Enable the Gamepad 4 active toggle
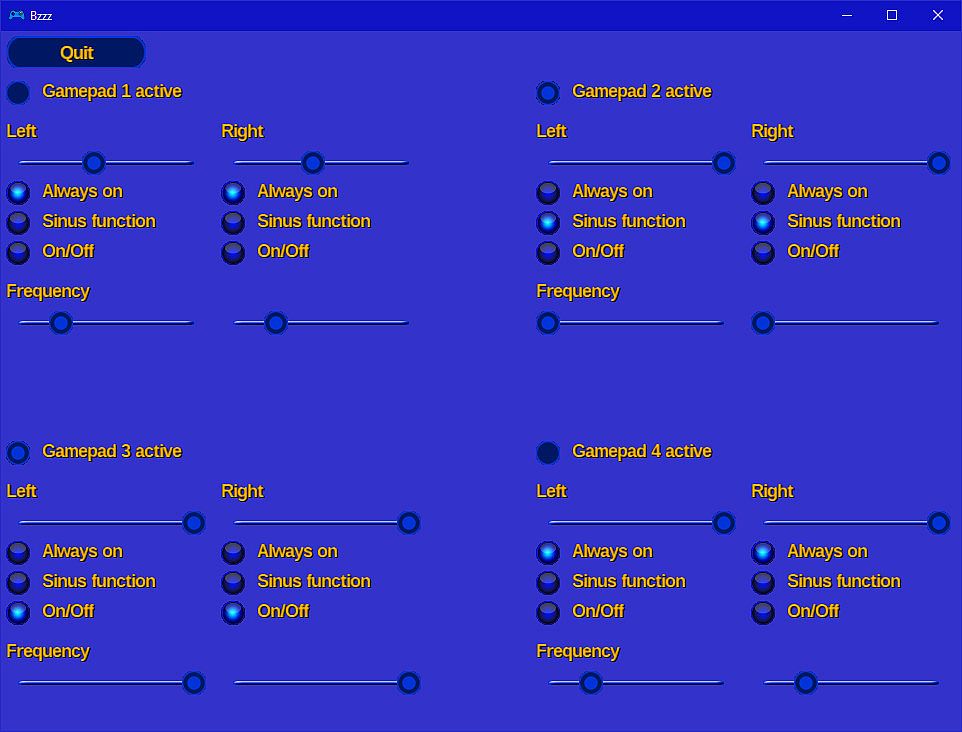This screenshot has width=962, height=732. pyautogui.click(x=548, y=453)
